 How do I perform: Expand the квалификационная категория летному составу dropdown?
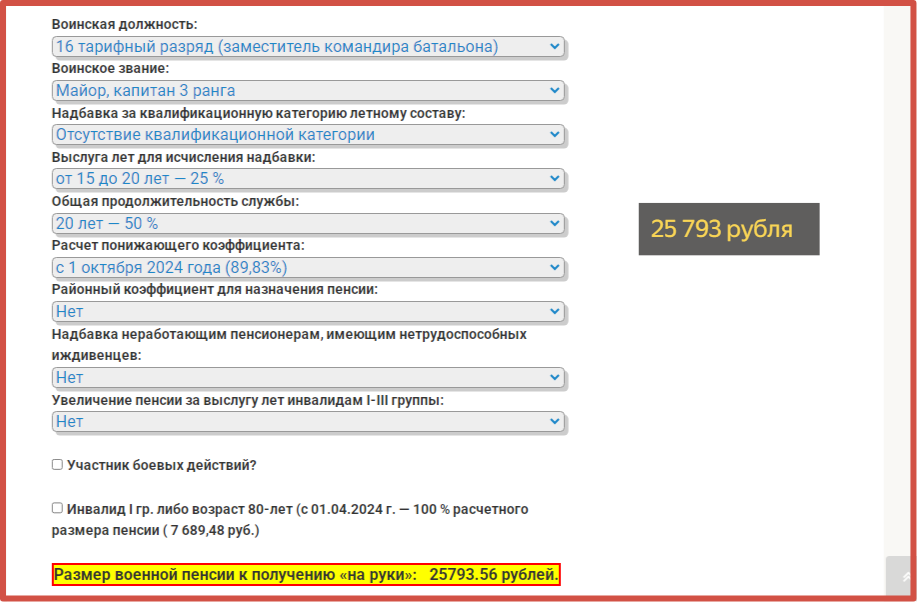coord(308,135)
